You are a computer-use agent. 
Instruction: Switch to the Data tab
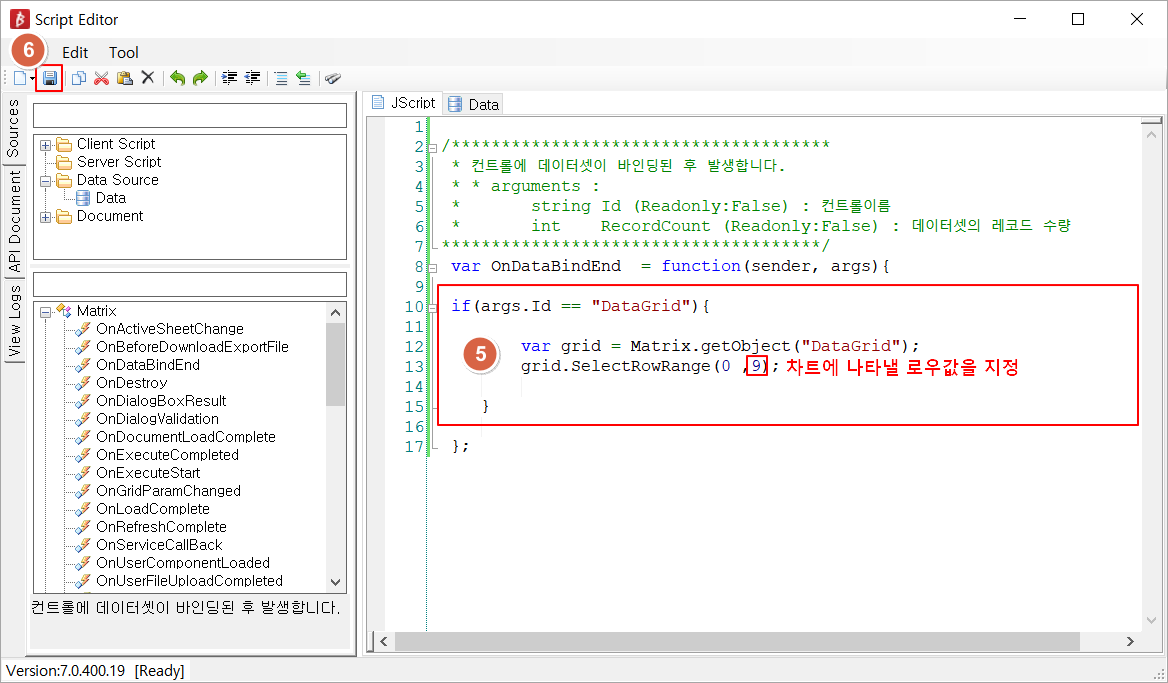coord(474,104)
